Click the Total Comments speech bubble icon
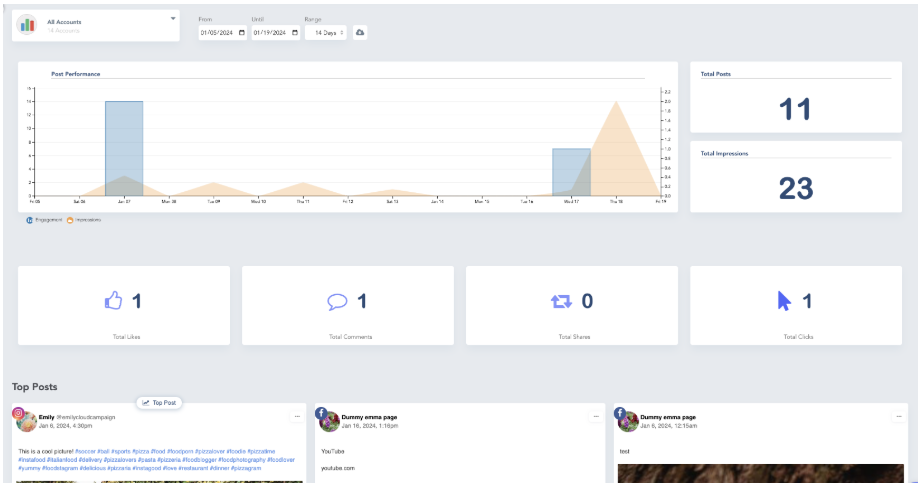The width and height of the screenshot is (918, 488). (x=337, y=301)
